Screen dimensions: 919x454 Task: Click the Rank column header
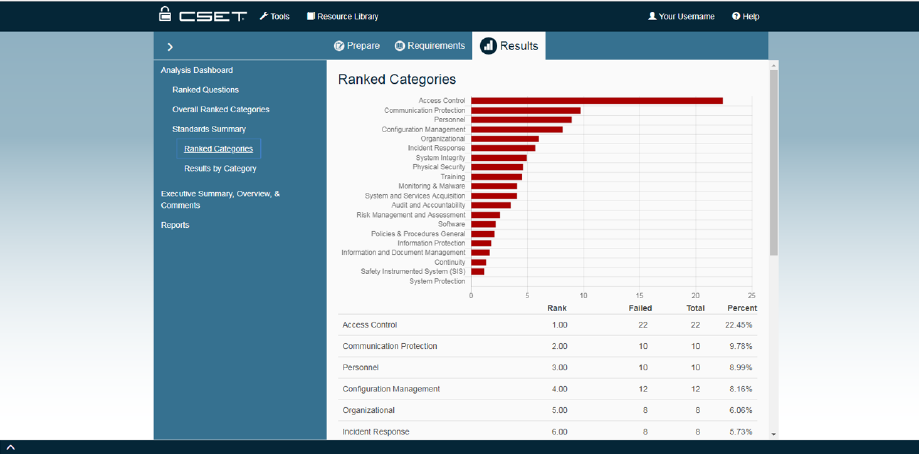[557, 308]
